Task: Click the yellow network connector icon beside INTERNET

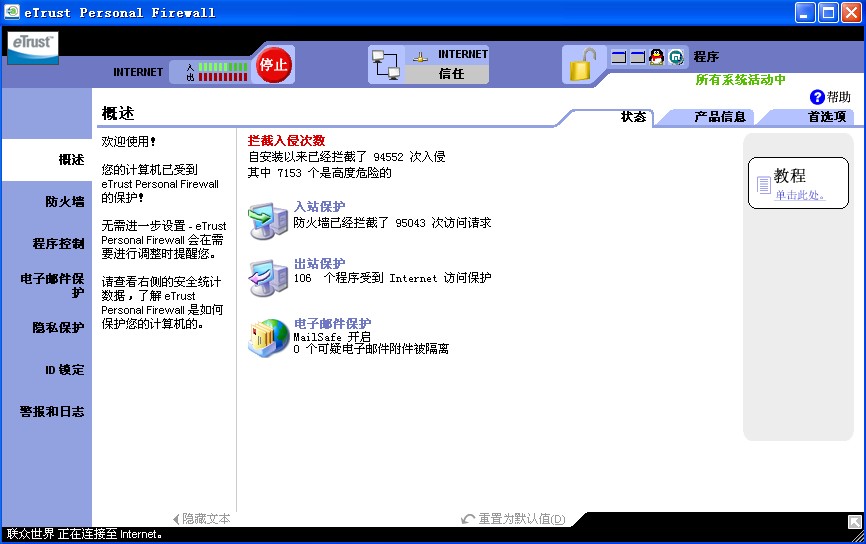Action: tap(420, 56)
